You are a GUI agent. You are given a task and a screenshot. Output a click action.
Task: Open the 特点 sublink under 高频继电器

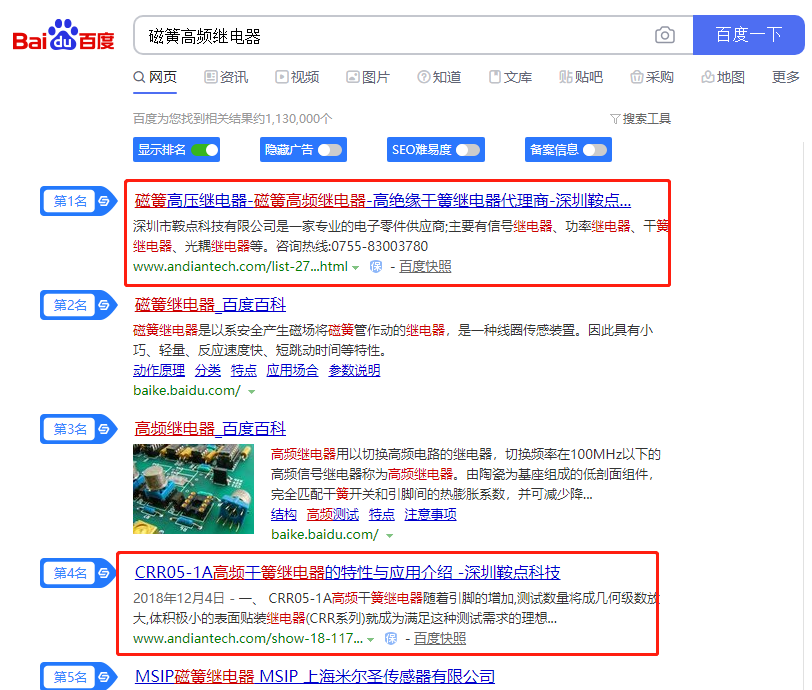pos(382,514)
